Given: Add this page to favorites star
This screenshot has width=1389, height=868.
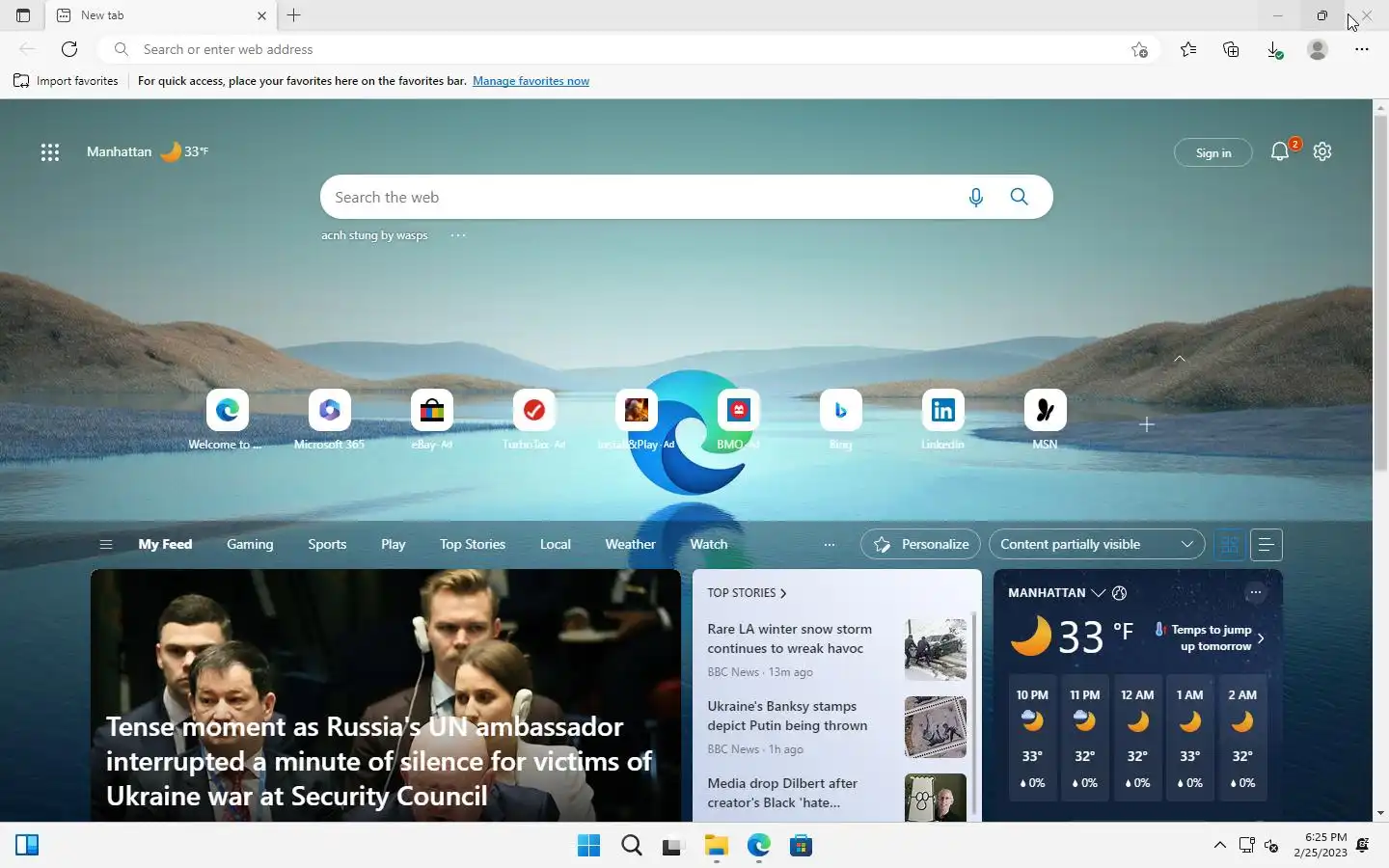Looking at the screenshot, I should (x=1139, y=49).
